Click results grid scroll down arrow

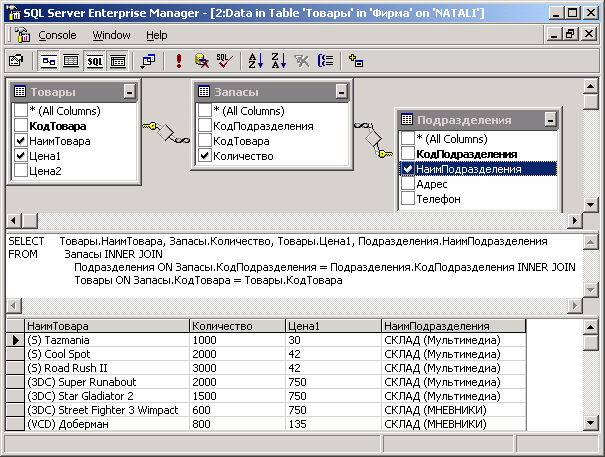coord(590,423)
